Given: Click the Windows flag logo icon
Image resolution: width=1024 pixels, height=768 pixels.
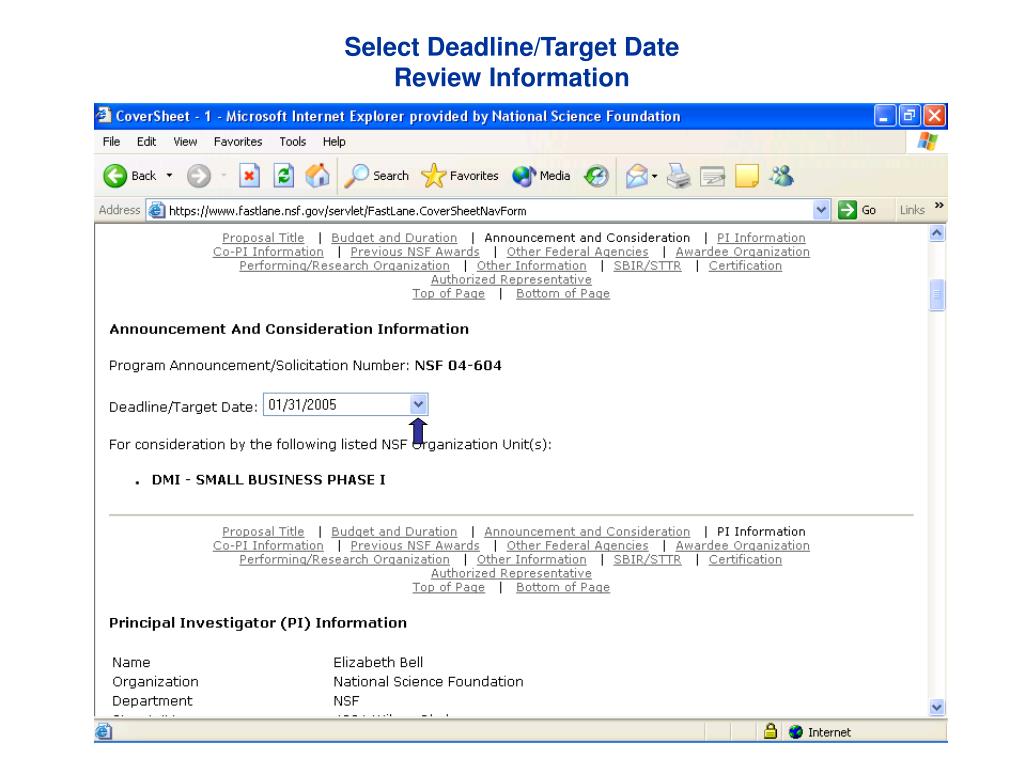Looking at the screenshot, I should click(927, 141).
